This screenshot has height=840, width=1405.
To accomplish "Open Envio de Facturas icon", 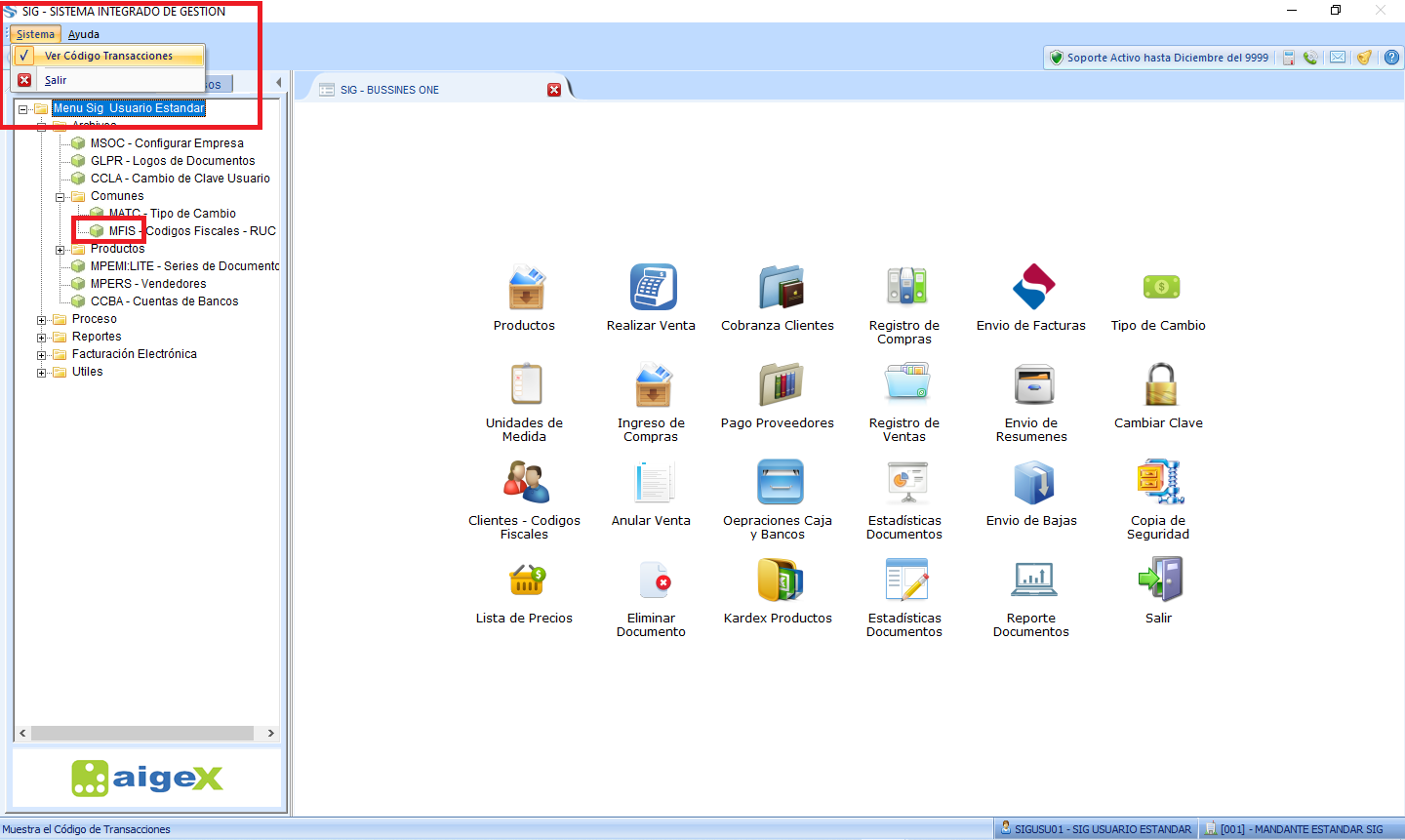I will [x=1032, y=288].
